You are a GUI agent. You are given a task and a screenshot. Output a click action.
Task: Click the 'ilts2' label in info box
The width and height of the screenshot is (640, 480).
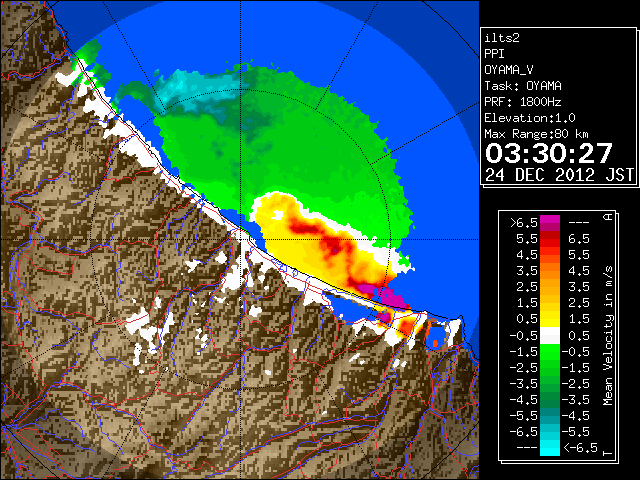point(502,38)
